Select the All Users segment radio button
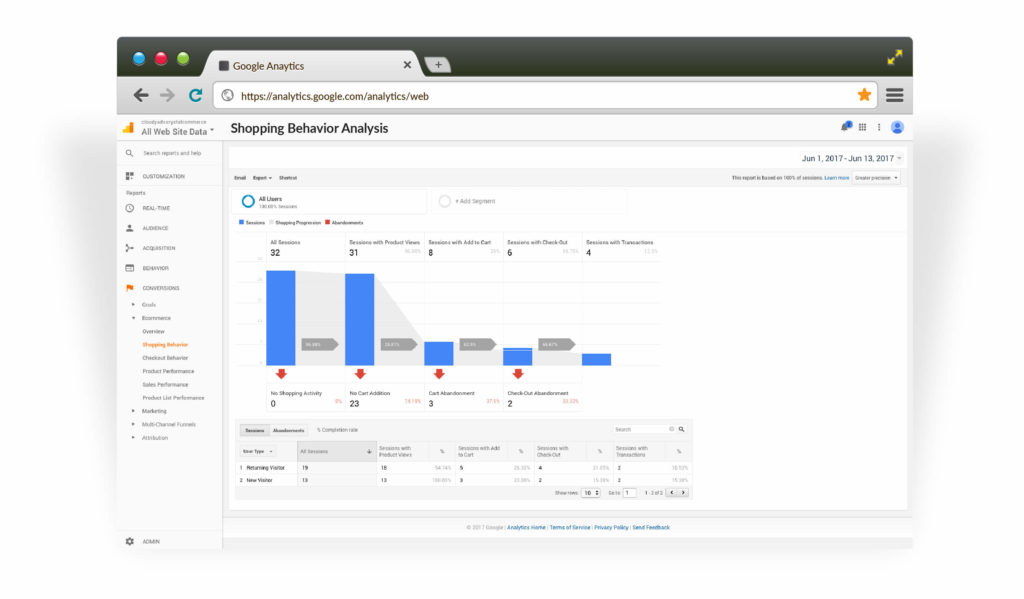This screenshot has height=599, width=1024. click(249, 200)
